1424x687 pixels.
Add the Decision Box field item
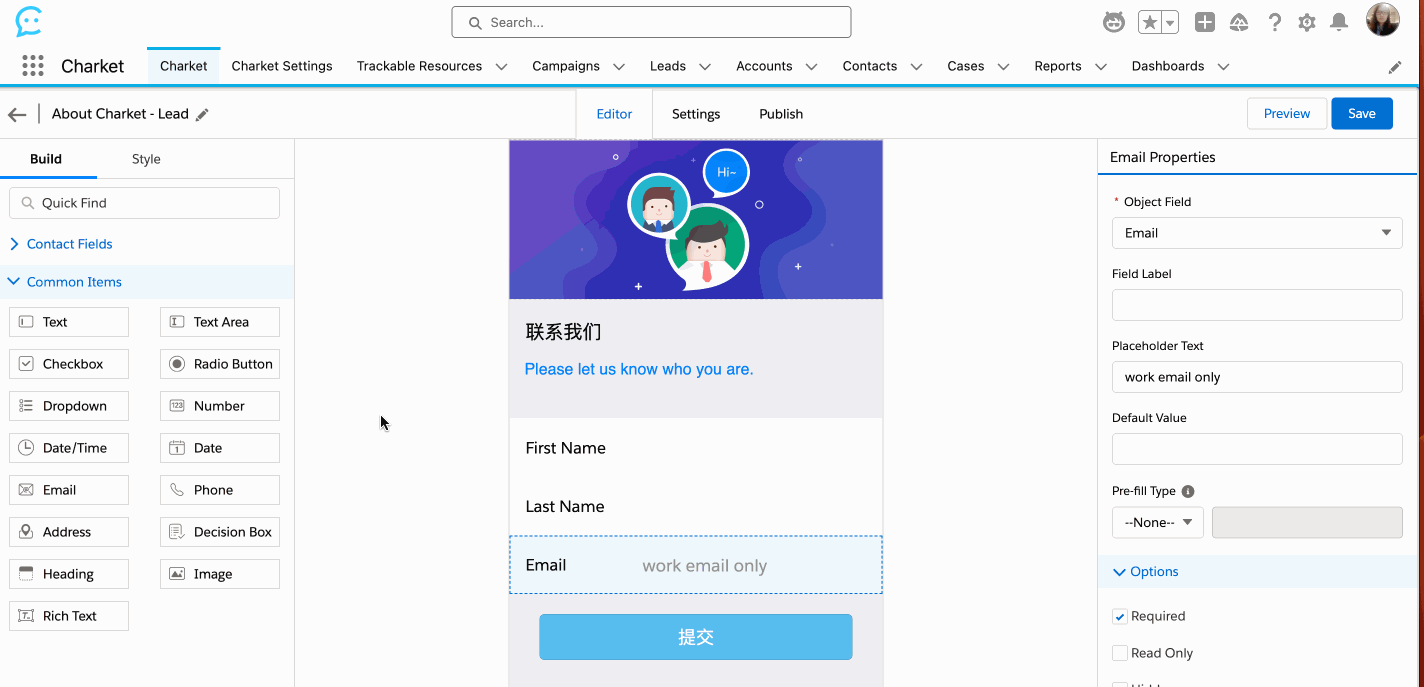[220, 532]
